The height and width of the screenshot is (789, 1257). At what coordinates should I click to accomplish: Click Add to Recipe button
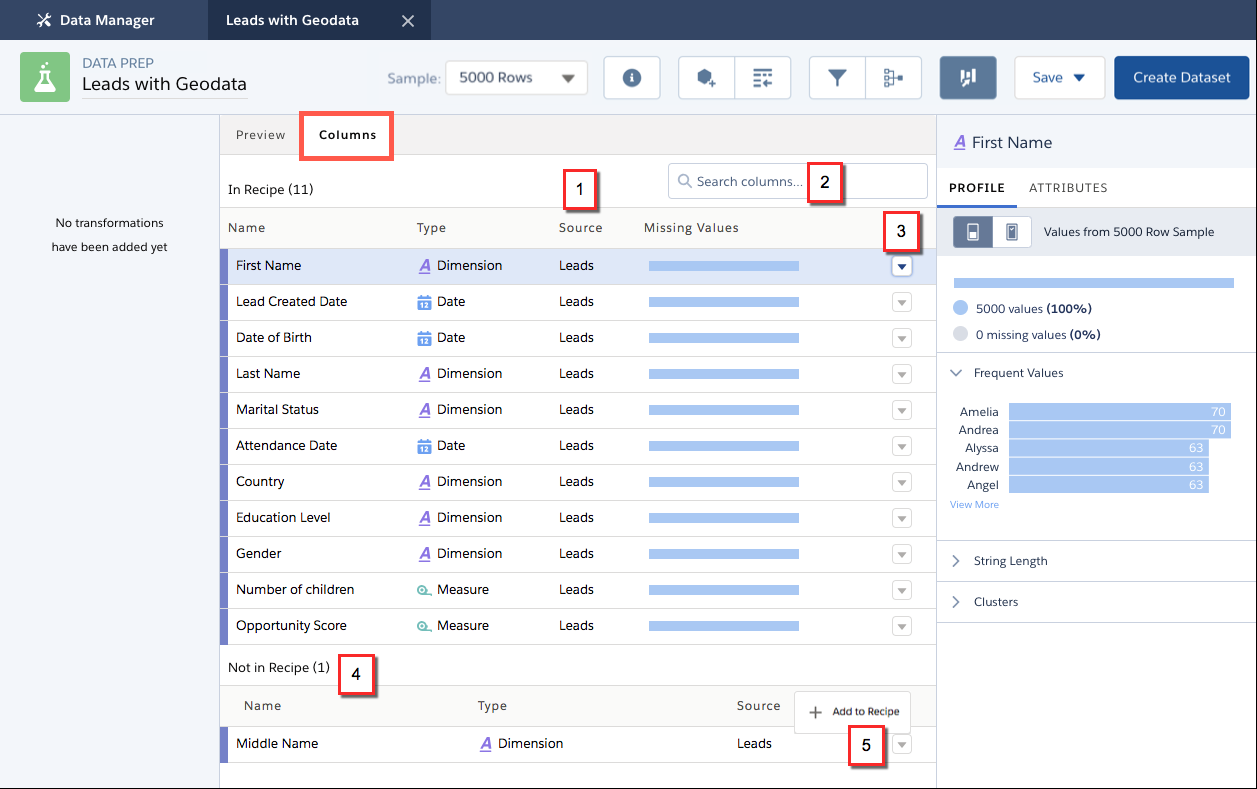(853, 712)
